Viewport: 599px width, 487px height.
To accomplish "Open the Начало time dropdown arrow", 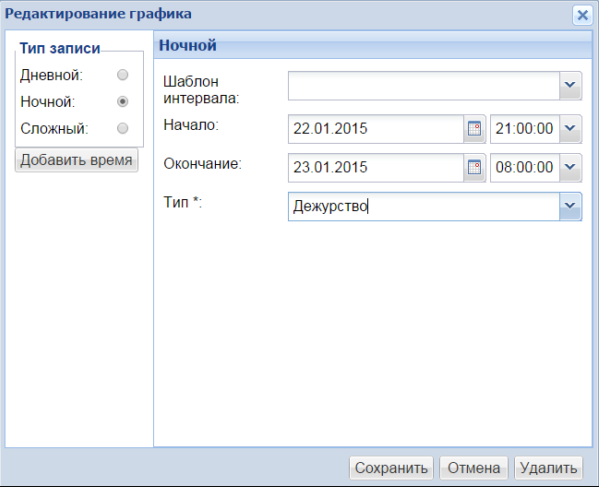I will (570, 129).
